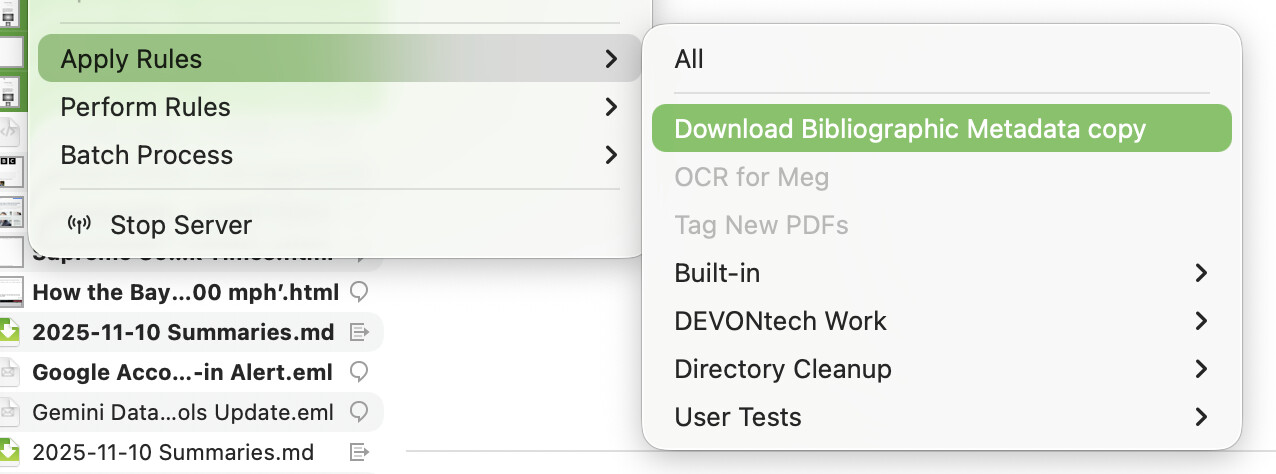The width and height of the screenshot is (1276, 474).
Task: Expand the Built-in submenu arrow
Action: point(1201,273)
